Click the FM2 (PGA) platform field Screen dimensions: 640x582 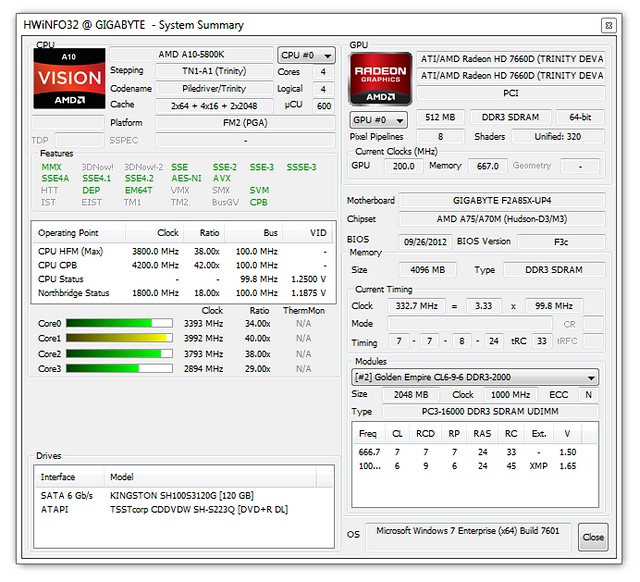tap(245, 123)
